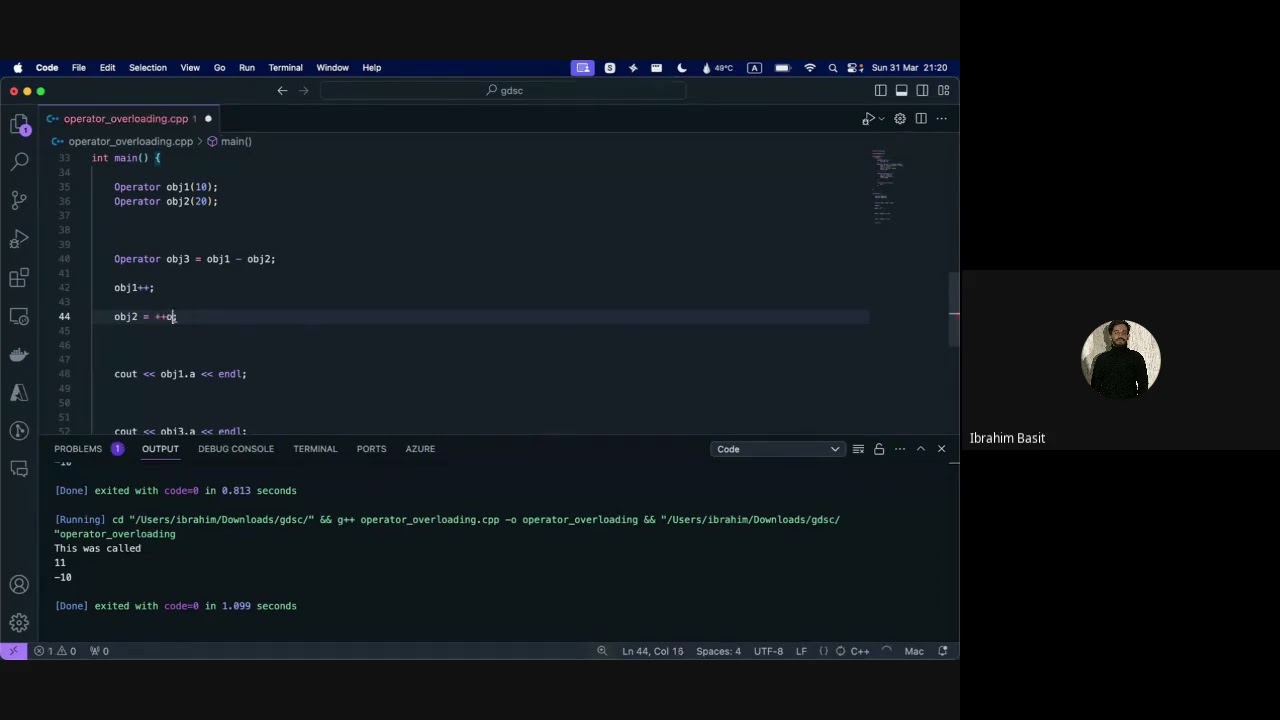This screenshot has width=1280, height=720.
Task: Open the Docker view in activity bar
Action: [x=19, y=354]
